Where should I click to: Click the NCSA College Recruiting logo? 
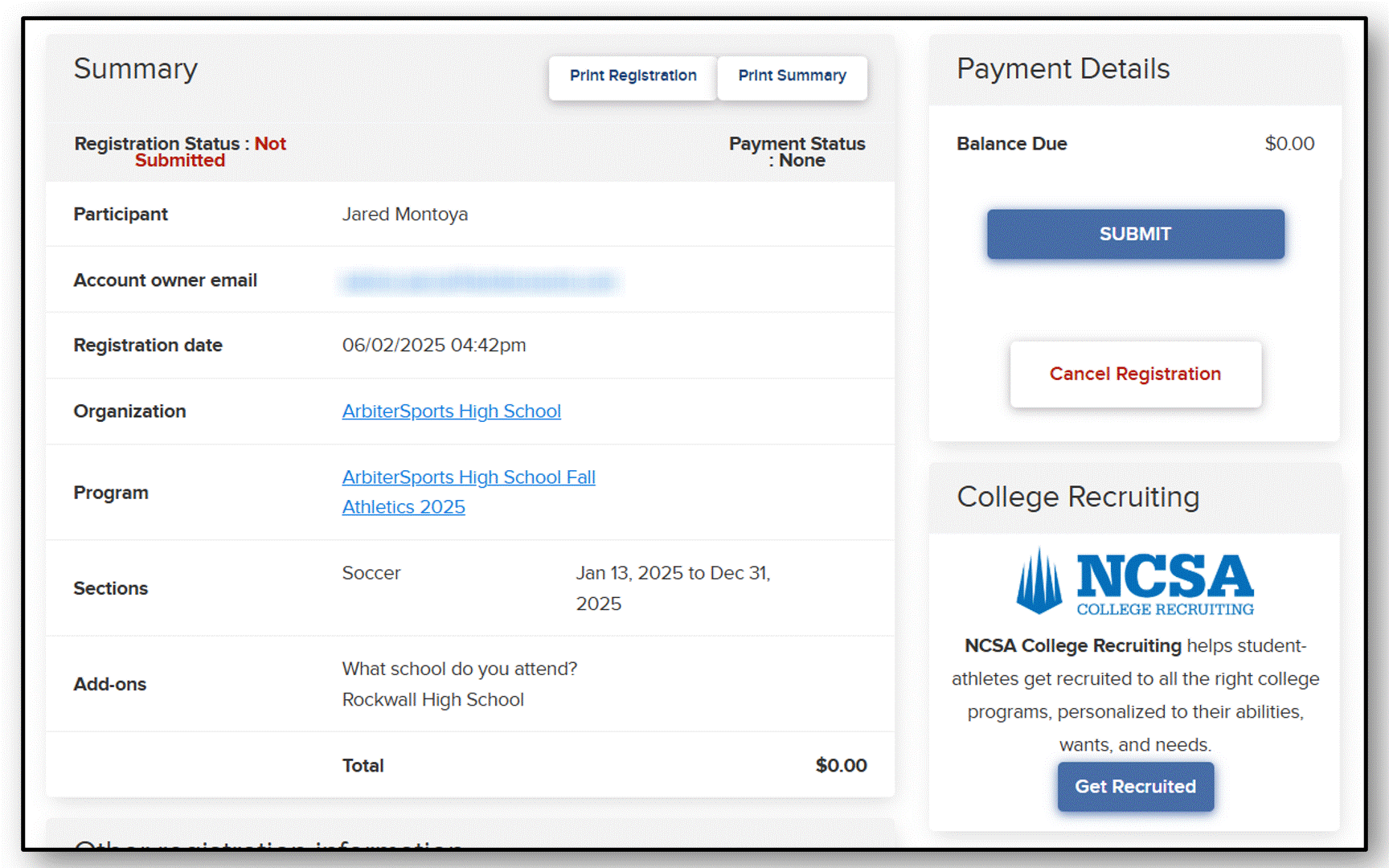[x=1135, y=582]
